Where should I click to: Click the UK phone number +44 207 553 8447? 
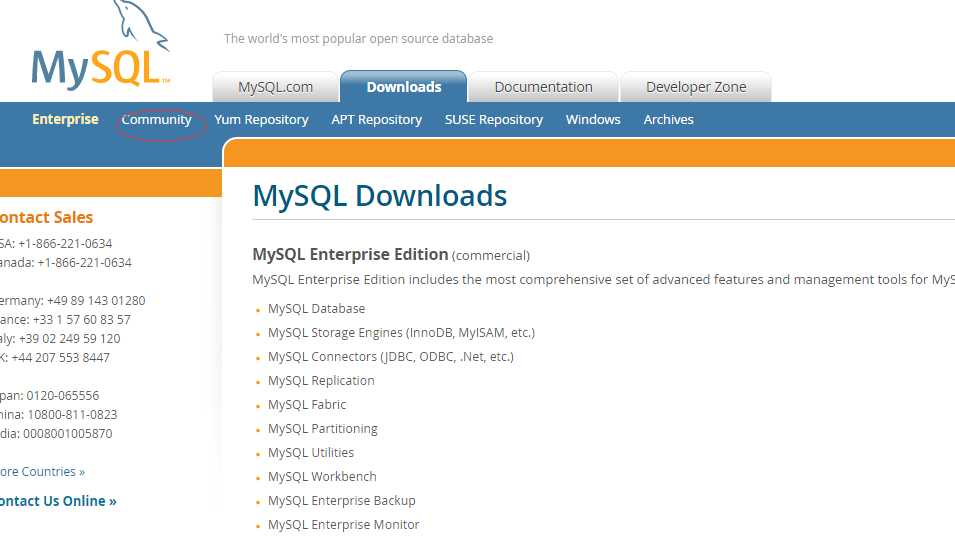pyautogui.click(x=61, y=358)
